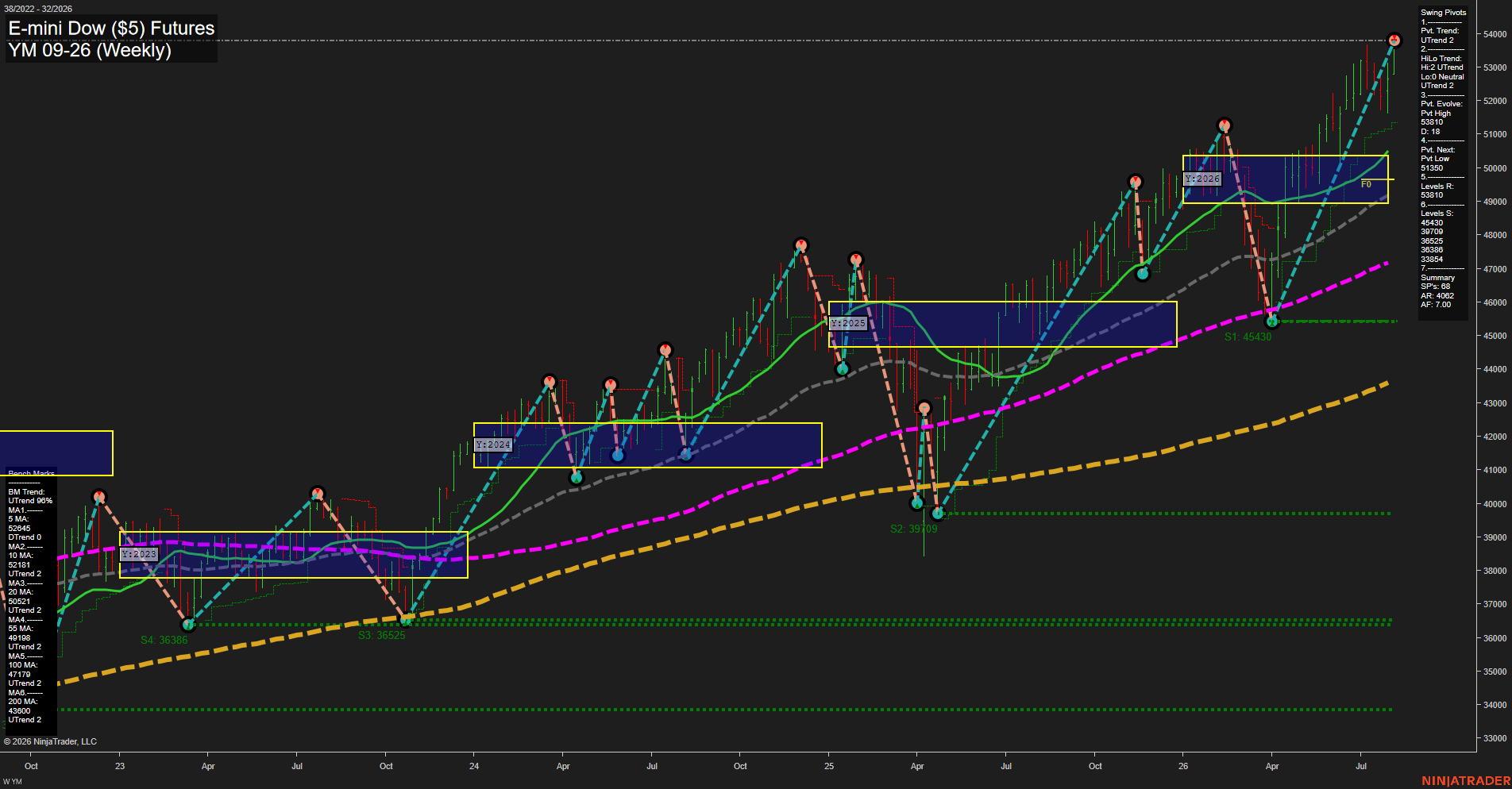Select the pivot low marker above S4: 36386

(x=188, y=625)
